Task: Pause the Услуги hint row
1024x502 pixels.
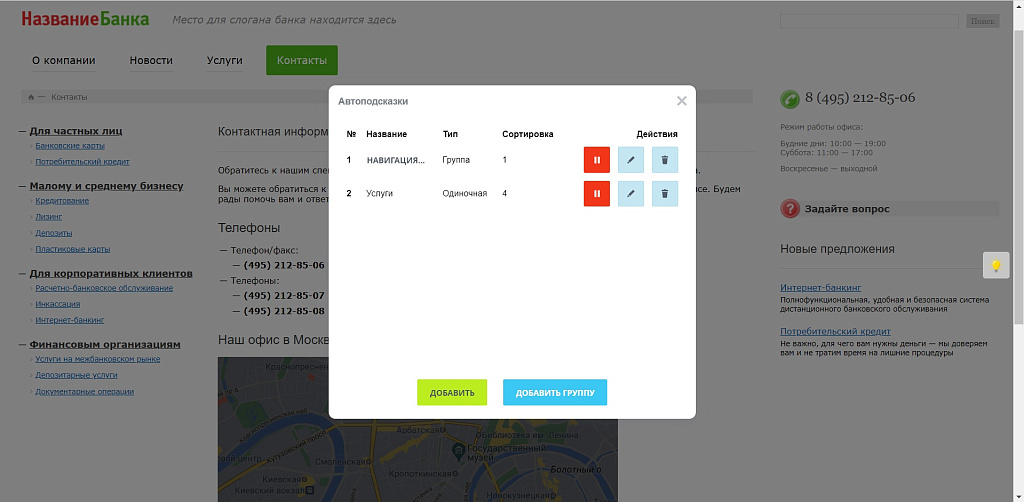Action: 596,193
